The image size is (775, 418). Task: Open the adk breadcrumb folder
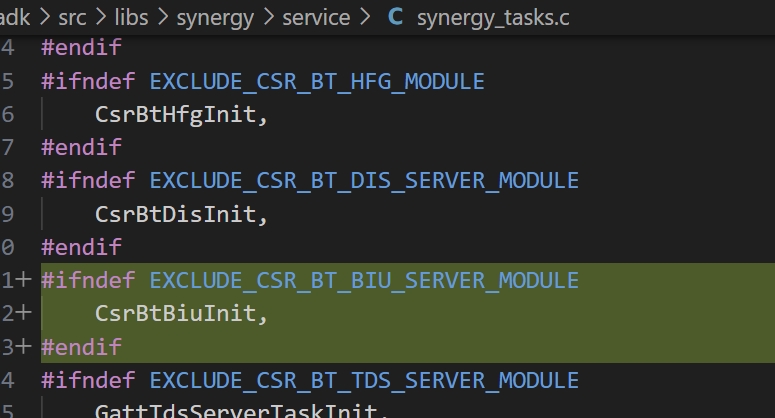click(16, 17)
